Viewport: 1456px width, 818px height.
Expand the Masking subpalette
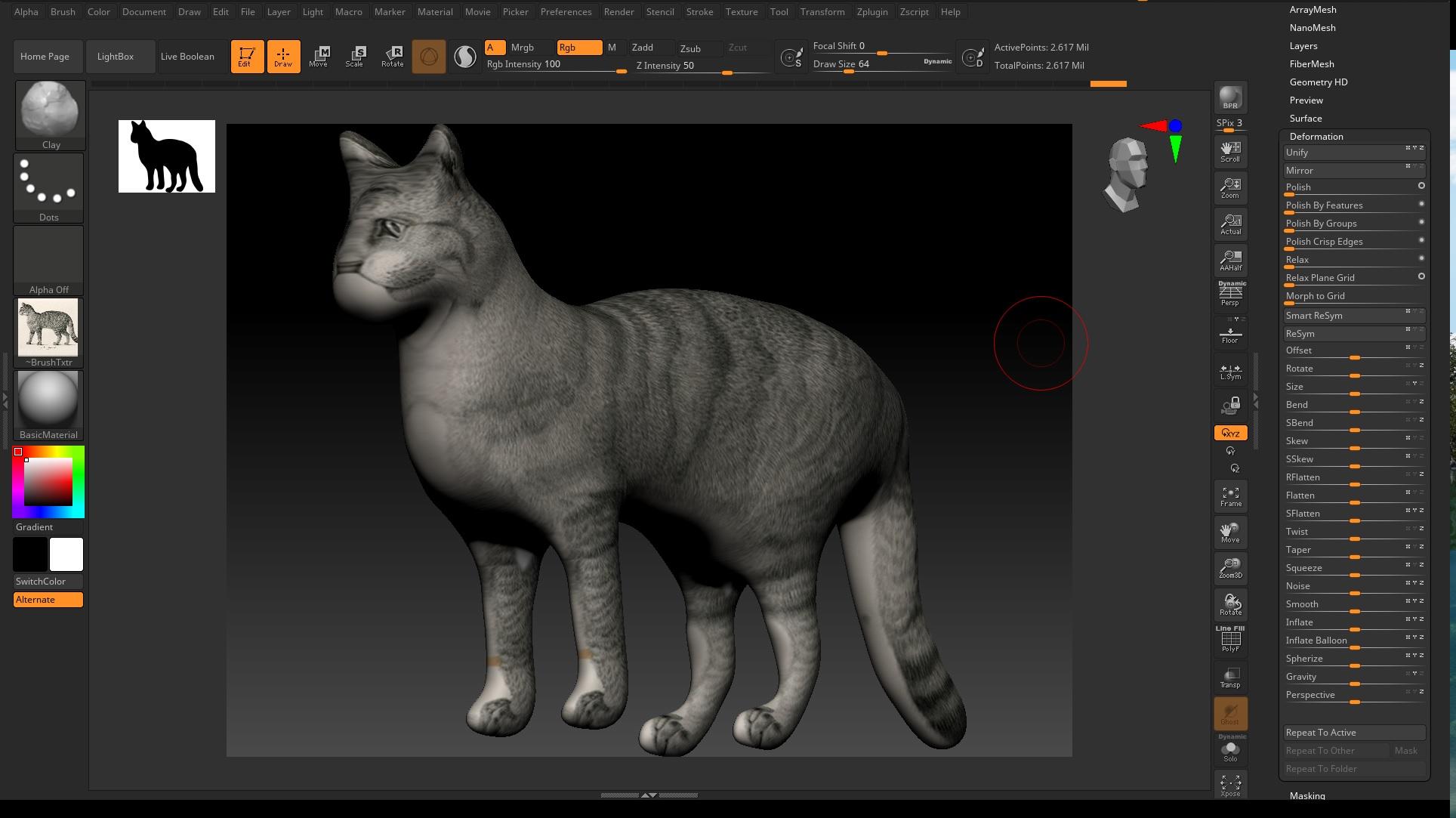pos(1307,795)
